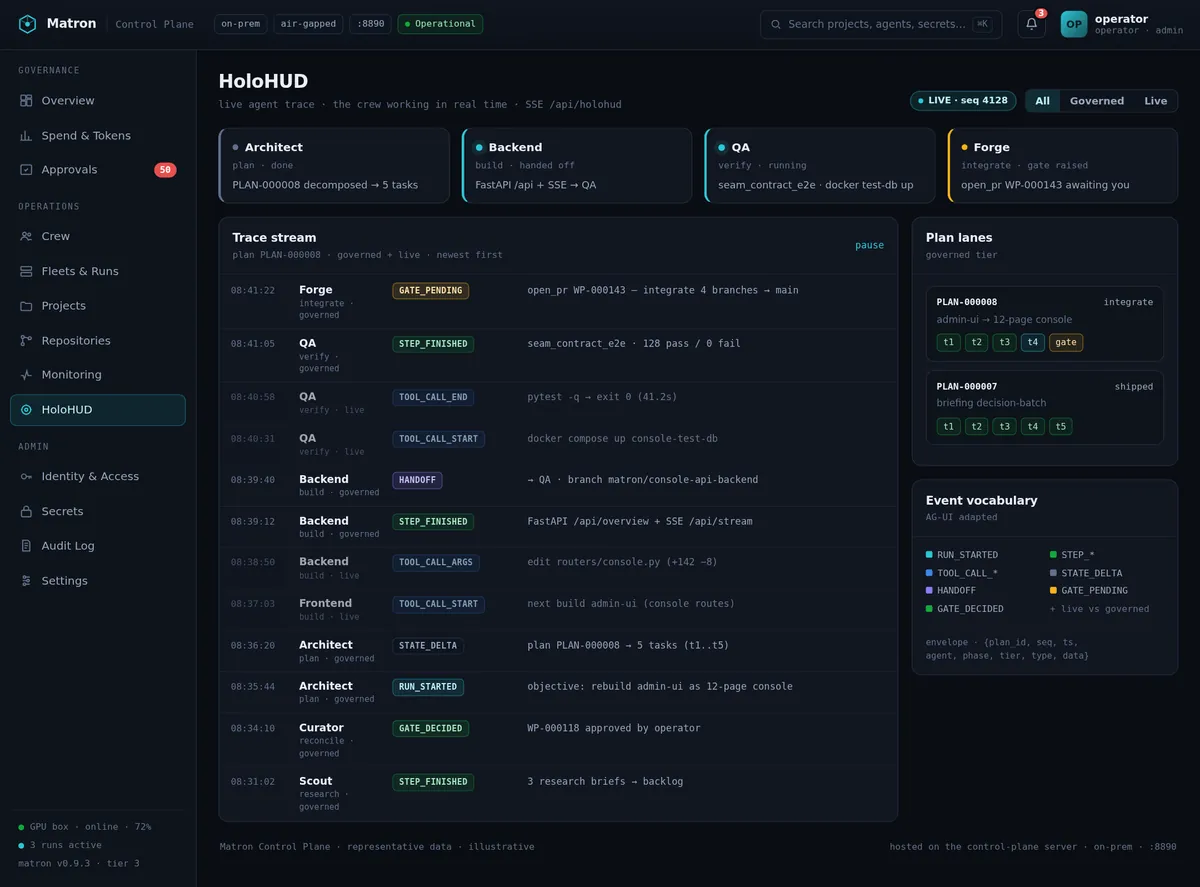Click the GATE_PENDING badge in Forge row

click(x=430, y=291)
